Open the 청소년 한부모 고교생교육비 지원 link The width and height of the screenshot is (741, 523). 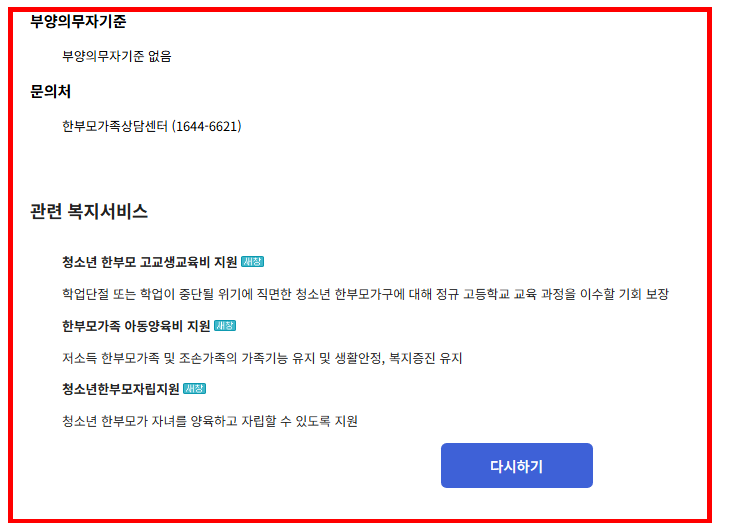coord(149,262)
